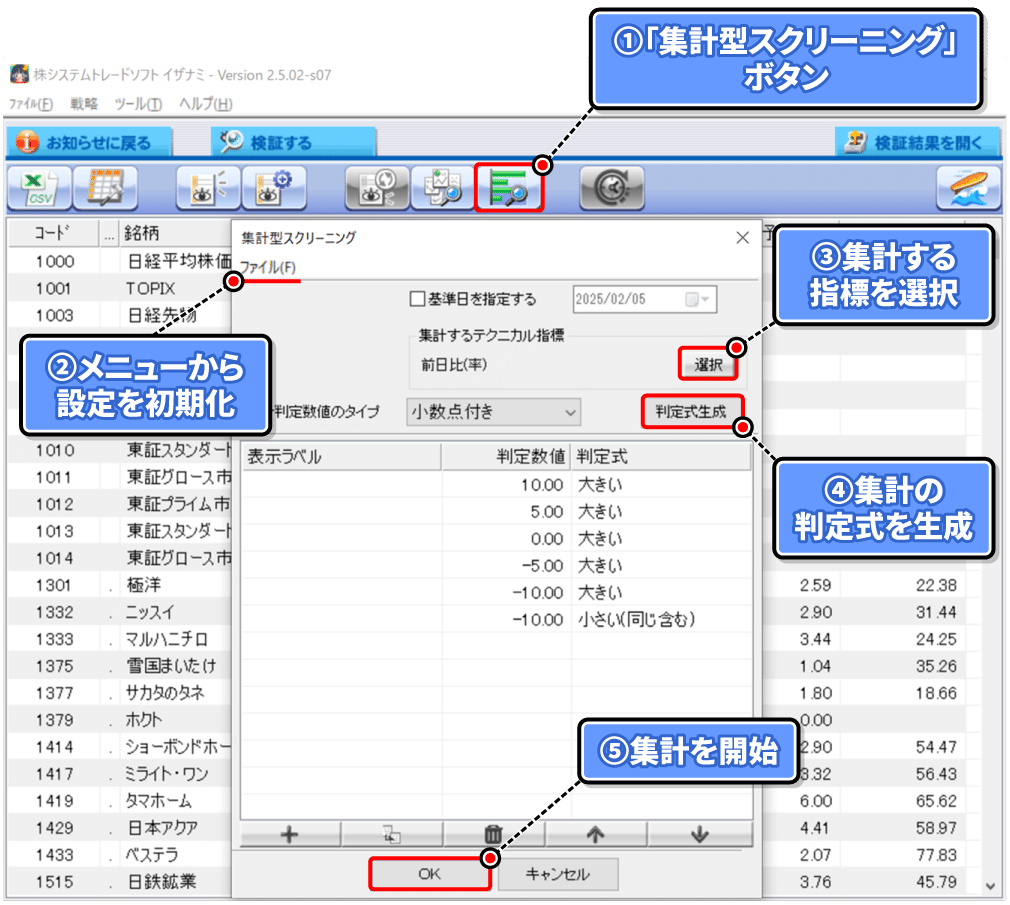The width and height of the screenshot is (1010, 905).
Task: Click the 2025/02/05 date field
Action: click(645, 300)
